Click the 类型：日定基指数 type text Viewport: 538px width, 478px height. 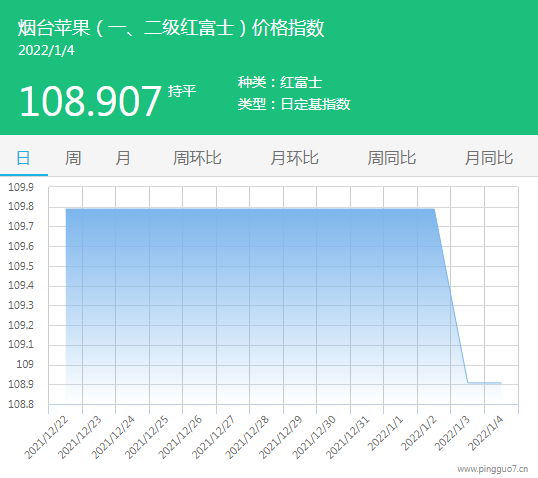pyautogui.click(x=294, y=104)
